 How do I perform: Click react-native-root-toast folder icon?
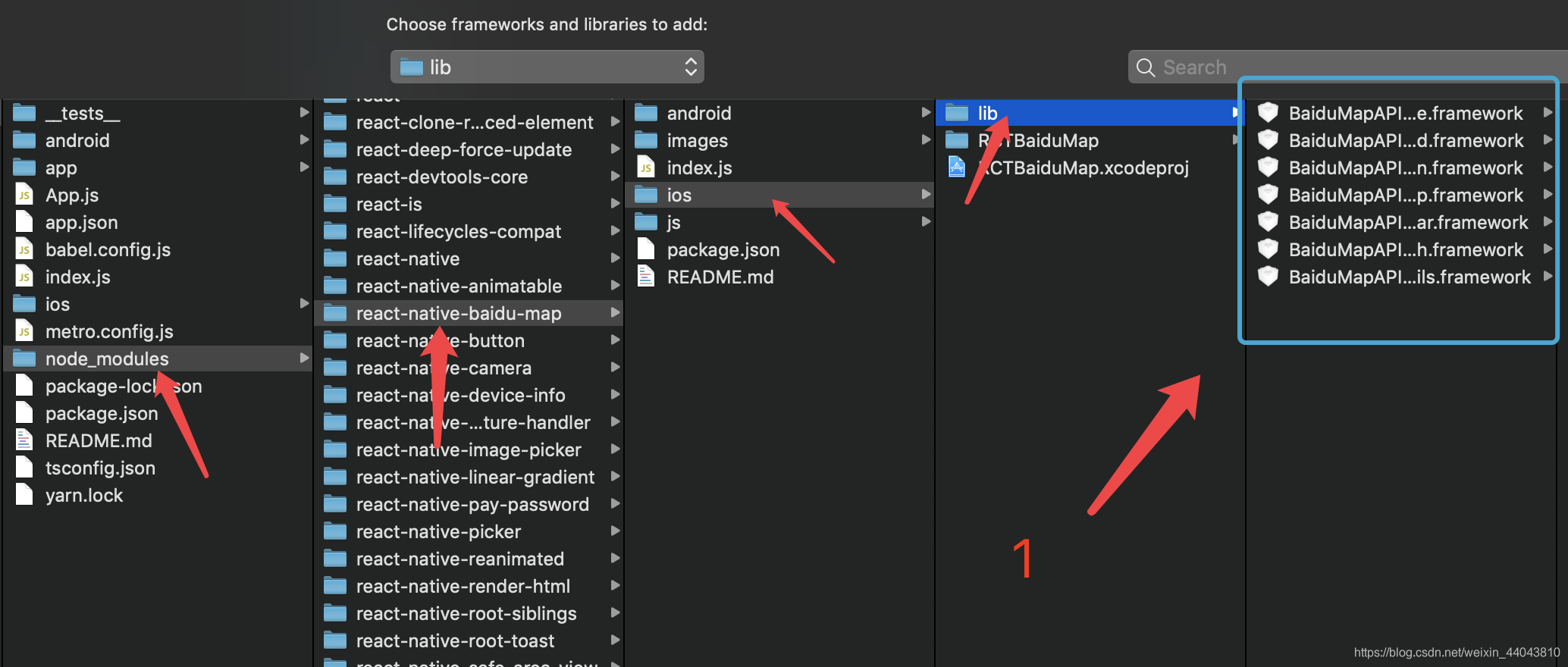click(x=335, y=640)
